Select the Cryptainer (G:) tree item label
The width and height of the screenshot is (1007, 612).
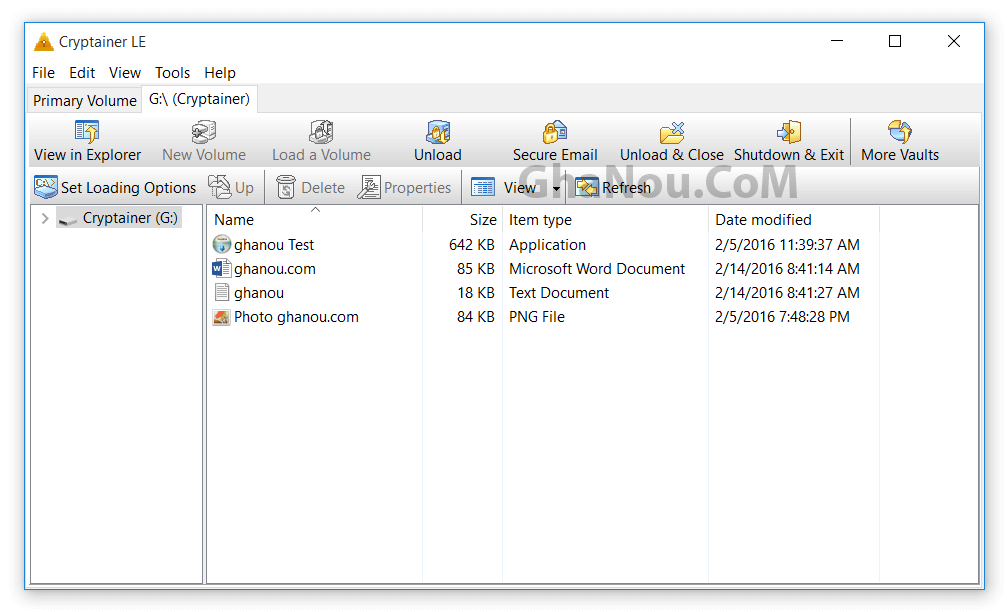pyautogui.click(x=130, y=218)
